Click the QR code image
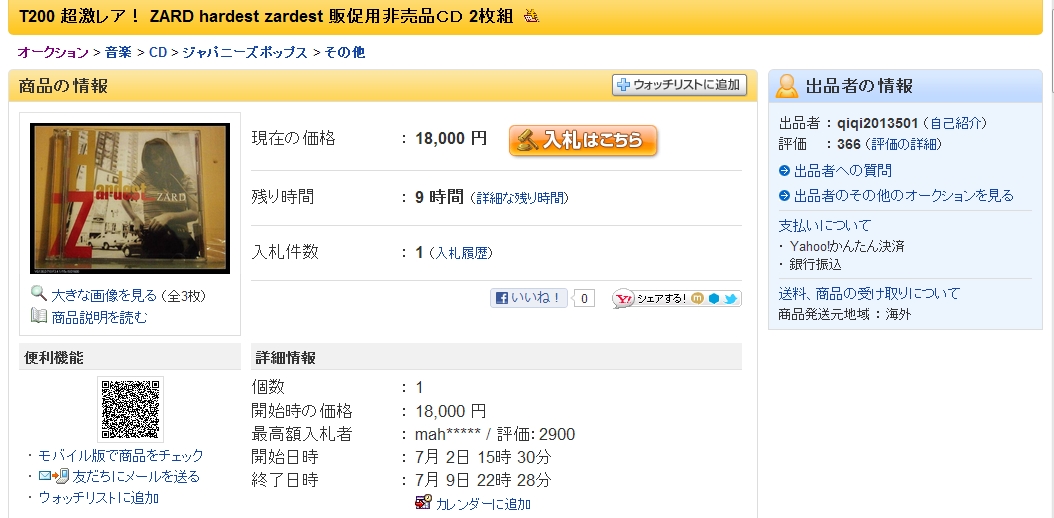Screen dimensions: 1054x518 coord(130,410)
